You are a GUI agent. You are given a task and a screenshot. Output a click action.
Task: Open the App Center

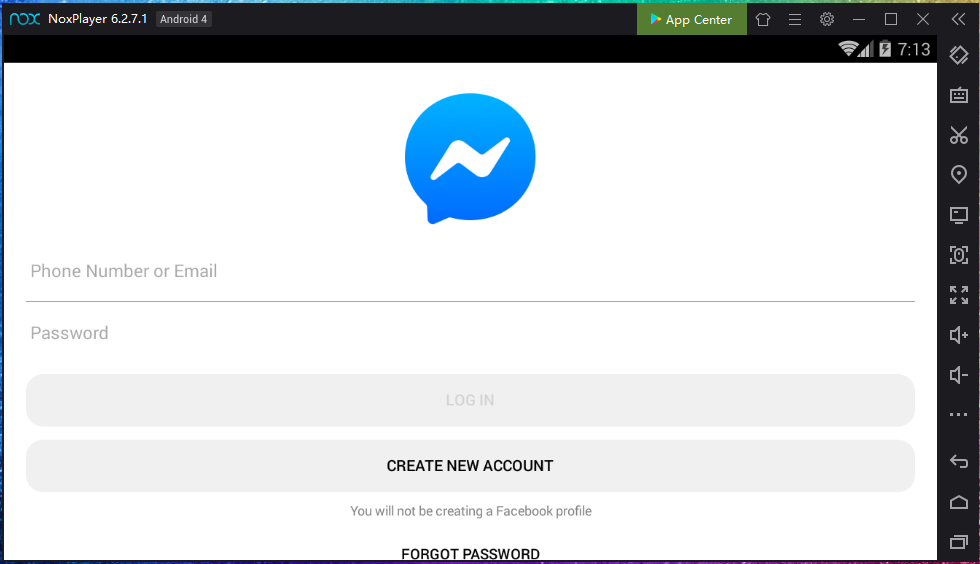[x=691, y=19]
